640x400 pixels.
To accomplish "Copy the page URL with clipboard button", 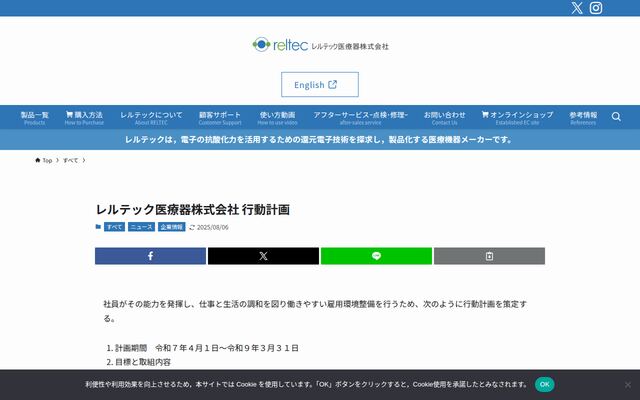I will pyautogui.click(x=489, y=256).
